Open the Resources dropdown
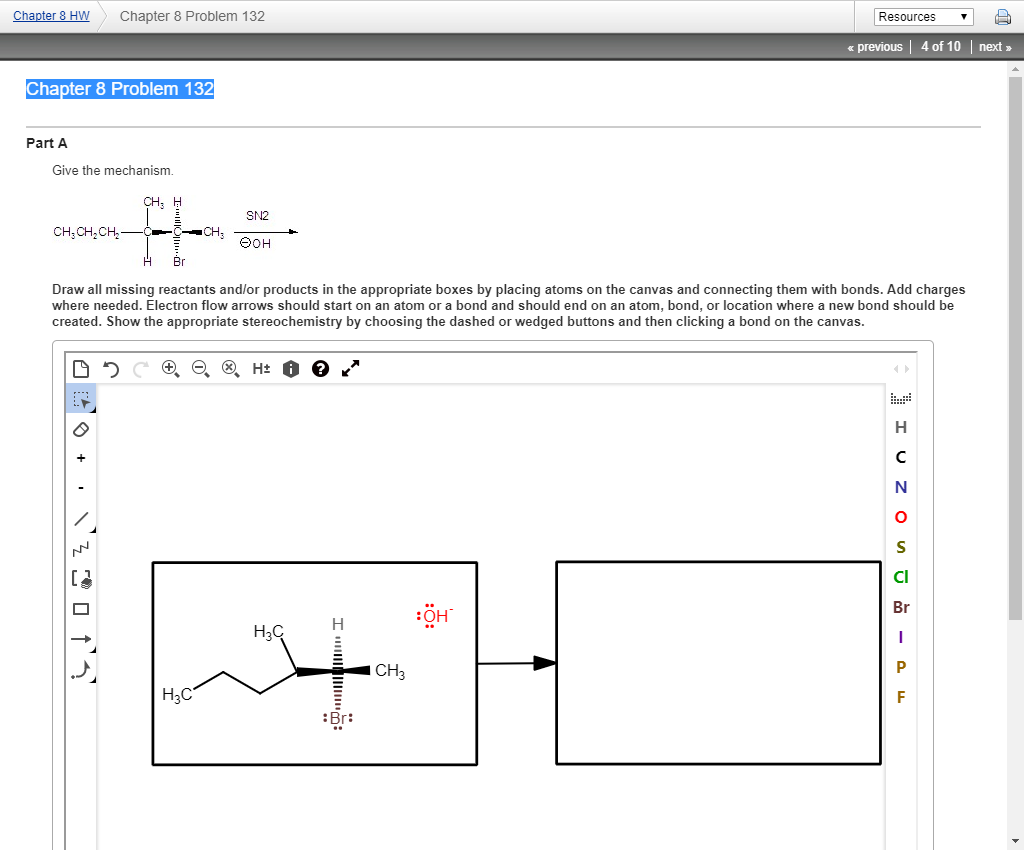This screenshot has width=1024, height=850. pos(923,16)
